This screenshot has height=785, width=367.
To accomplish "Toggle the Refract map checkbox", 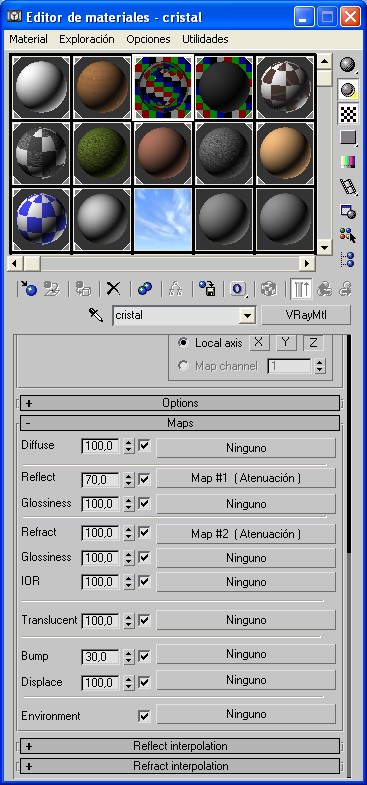I will click(x=144, y=532).
